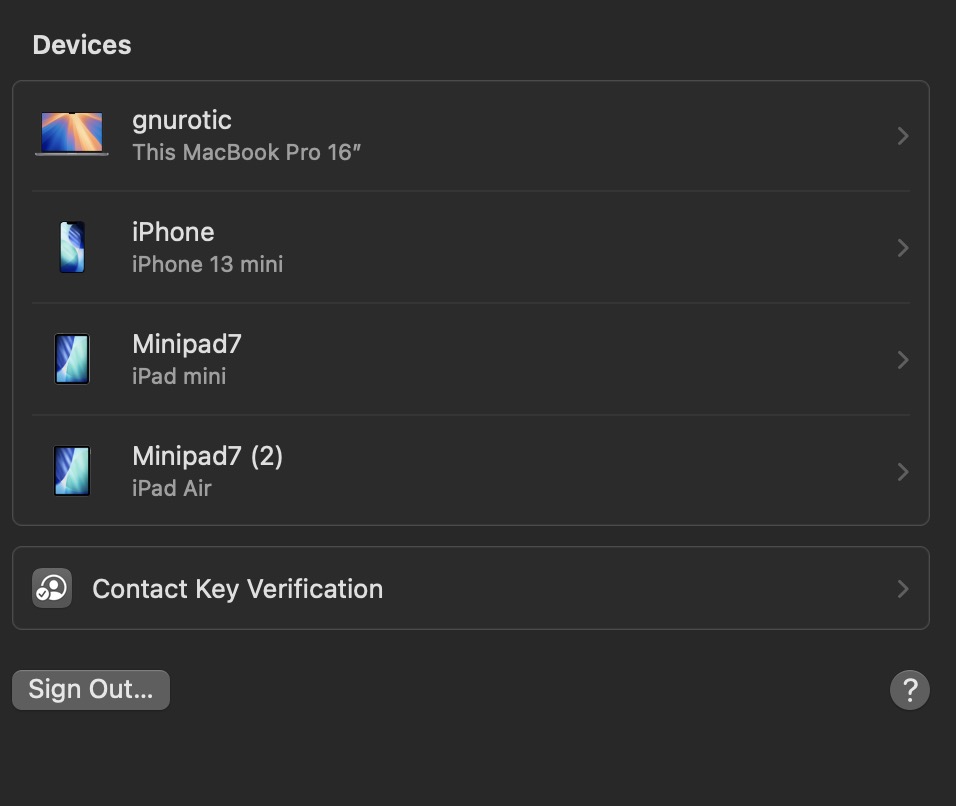The height and width of the screenshot is (806, 956).
Task: Expand the gnurotic row chevron
Action: click(x=902, y=136)
